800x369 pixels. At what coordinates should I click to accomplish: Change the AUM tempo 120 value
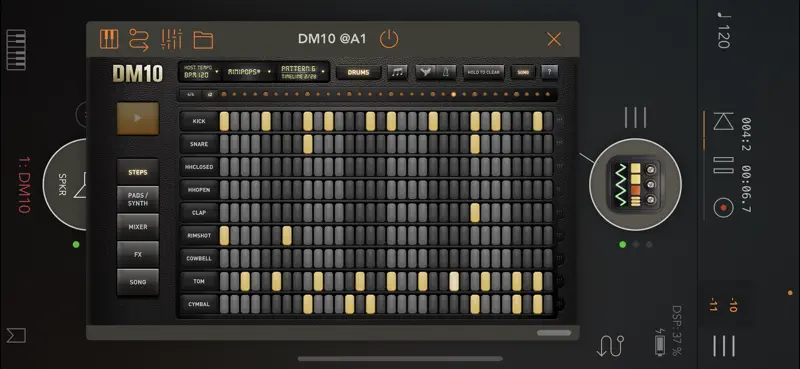(723, 31)
